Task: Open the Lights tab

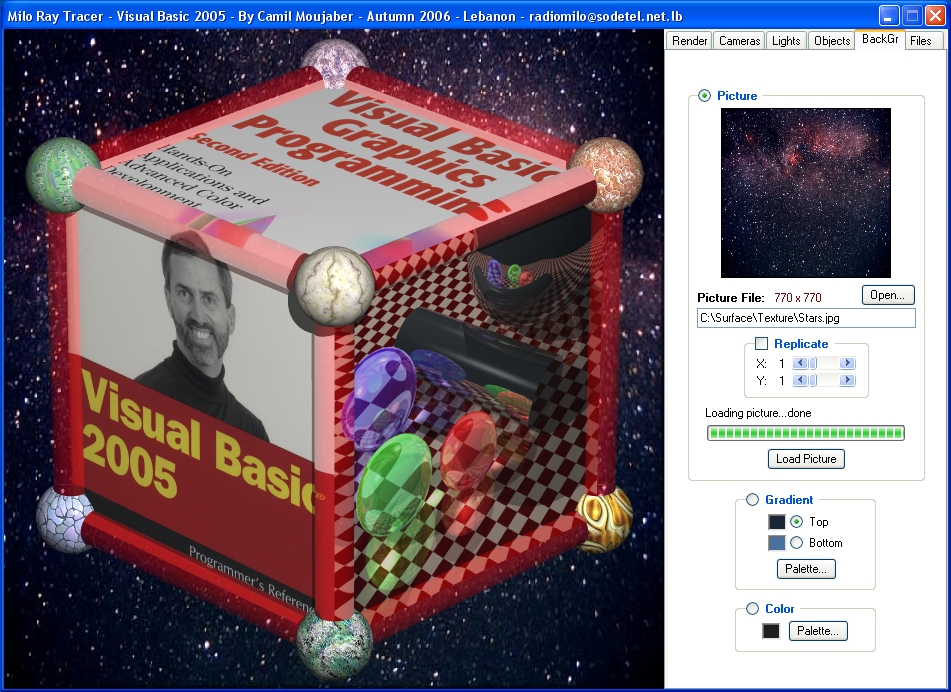Action: [786, 41]
